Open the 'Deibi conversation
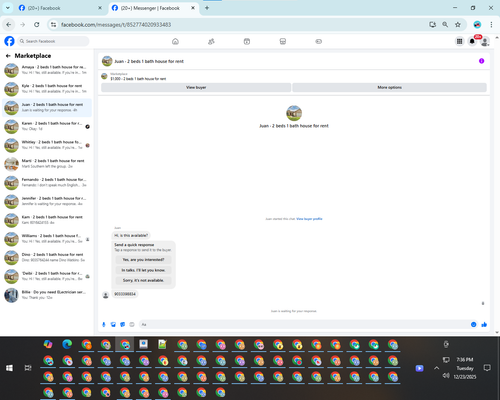500x400 pixels. pyautogui.click(x=47, y=276)
